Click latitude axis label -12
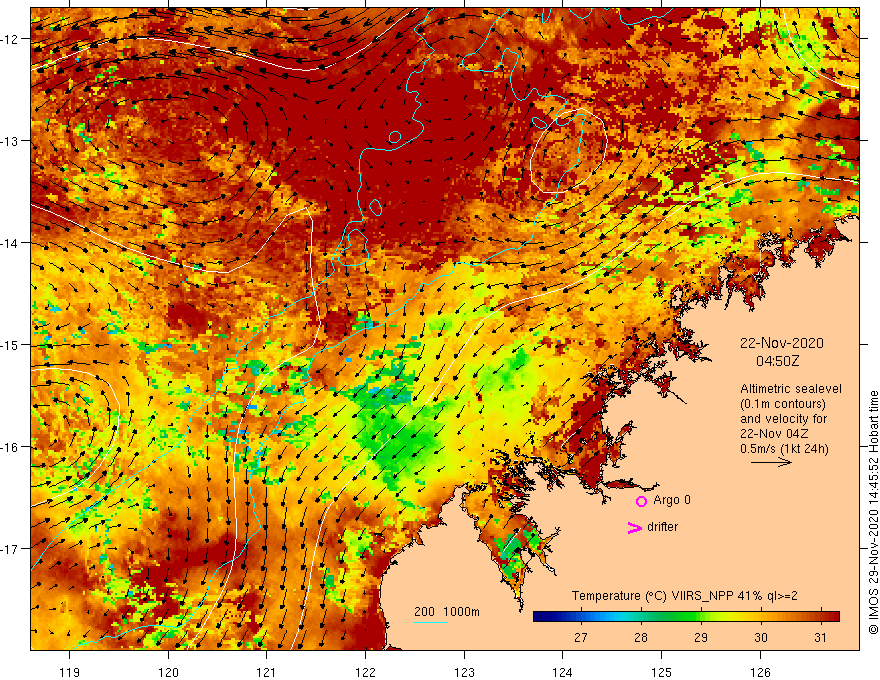Viewport: 880px width, 680px height. [x=10, y=39]
